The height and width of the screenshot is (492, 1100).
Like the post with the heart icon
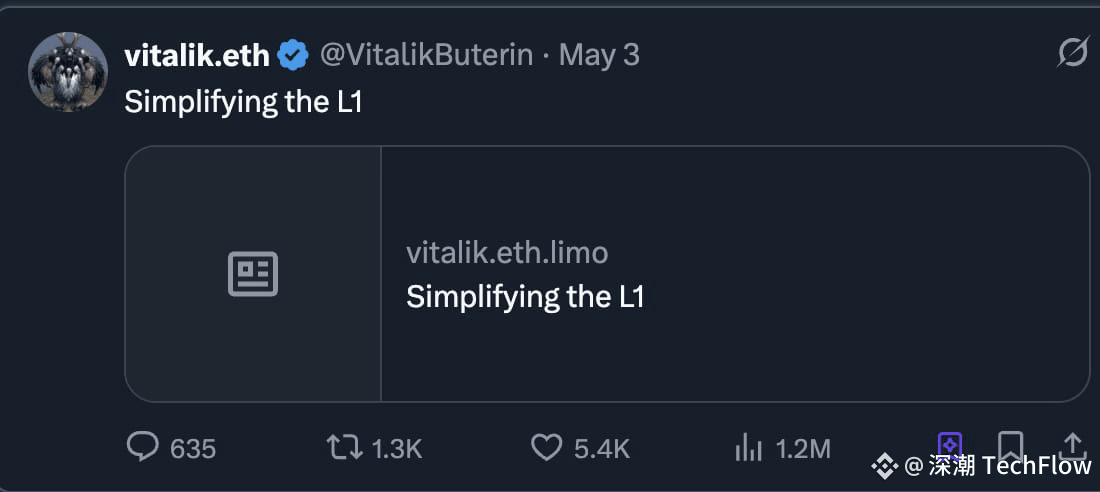click(x=546, y=447)
